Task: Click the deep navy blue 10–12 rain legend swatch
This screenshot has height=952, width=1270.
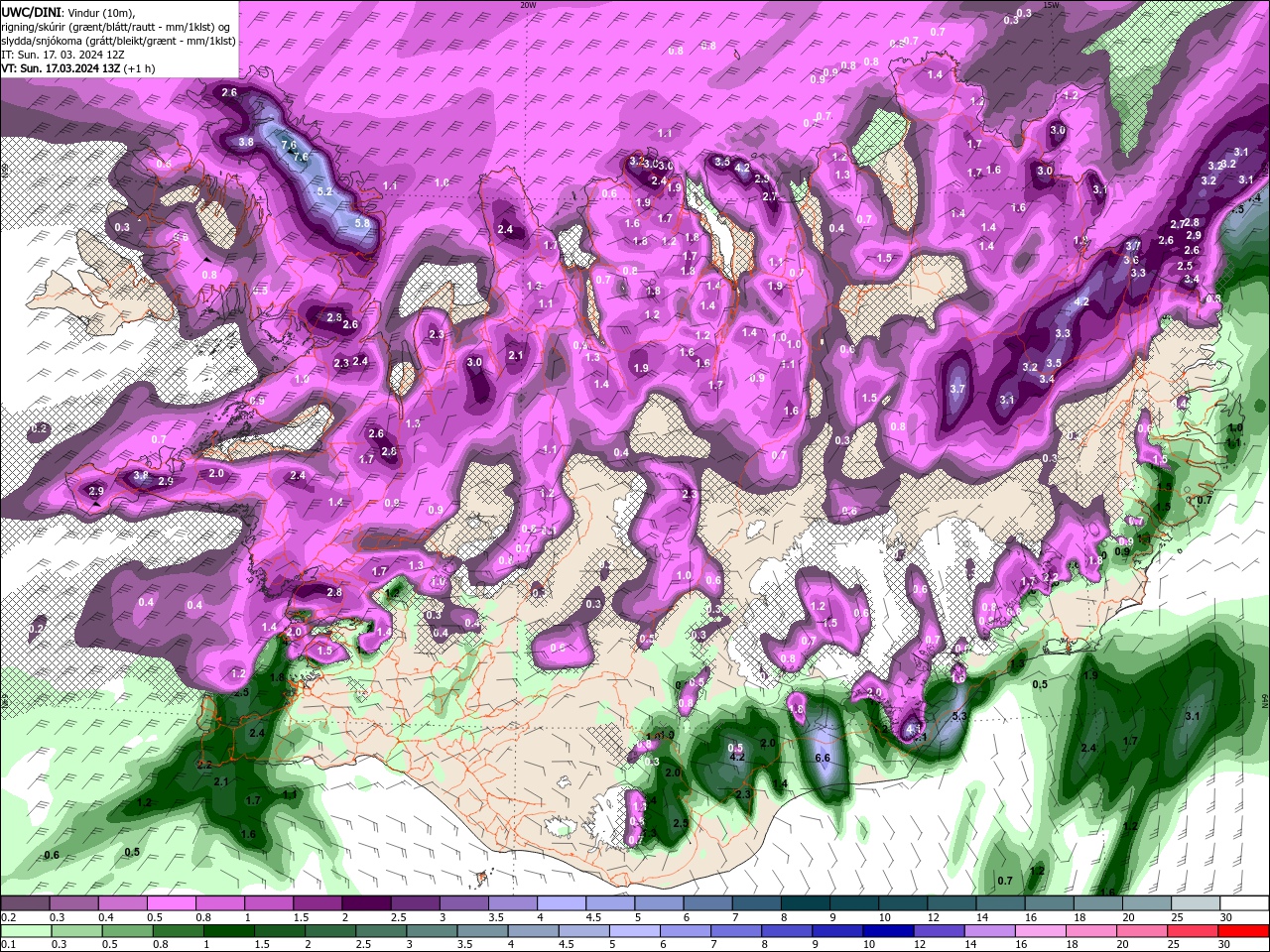Action: (x=887, y=931)
